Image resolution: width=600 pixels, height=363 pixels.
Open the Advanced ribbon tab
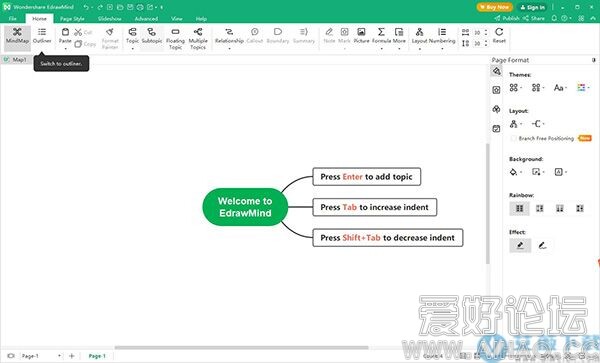(146, 18)
